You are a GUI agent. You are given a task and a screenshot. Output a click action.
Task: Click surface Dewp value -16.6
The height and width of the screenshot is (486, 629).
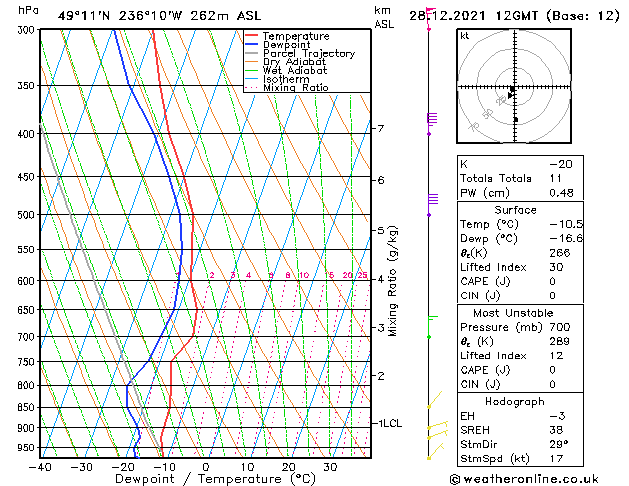click(566, 238)
